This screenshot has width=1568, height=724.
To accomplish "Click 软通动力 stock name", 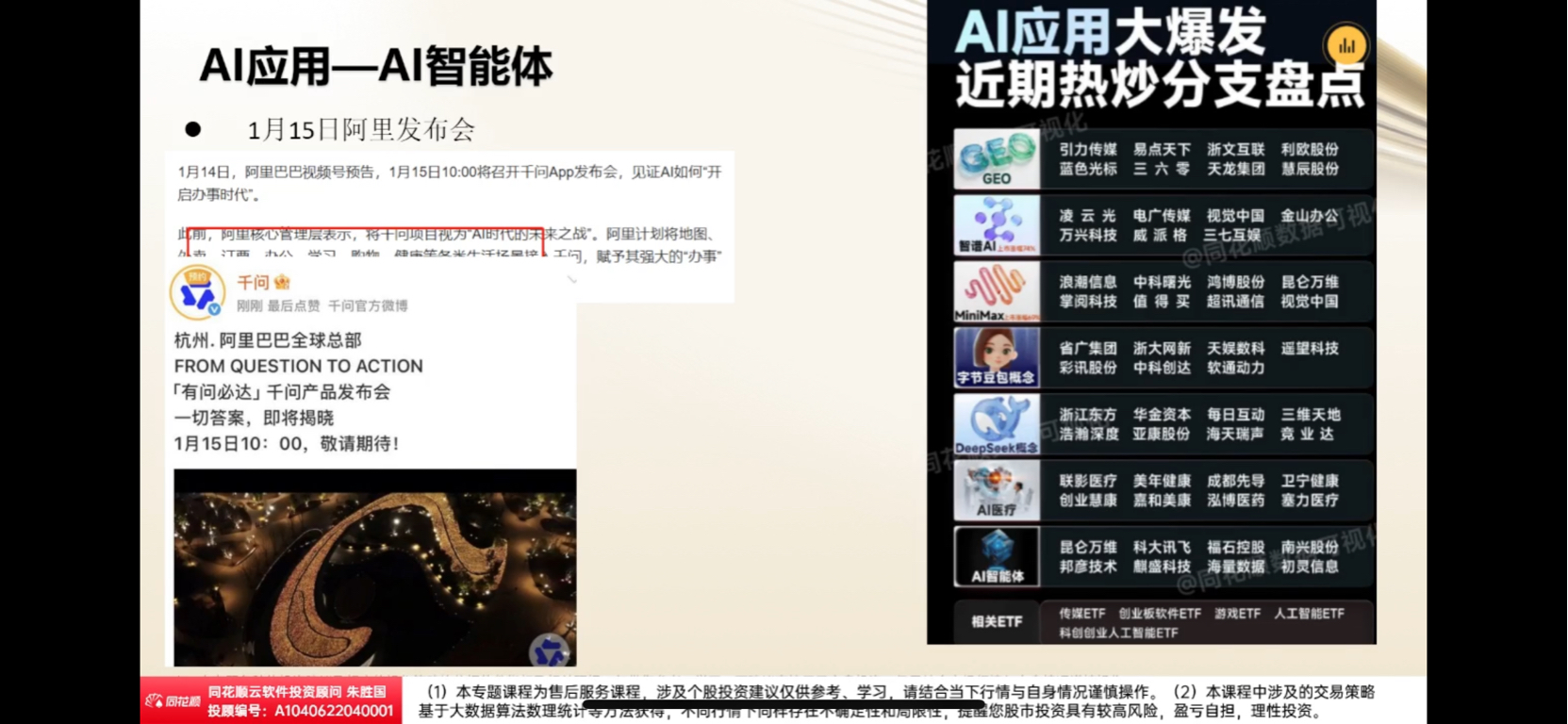I will tap(1236, 368).
